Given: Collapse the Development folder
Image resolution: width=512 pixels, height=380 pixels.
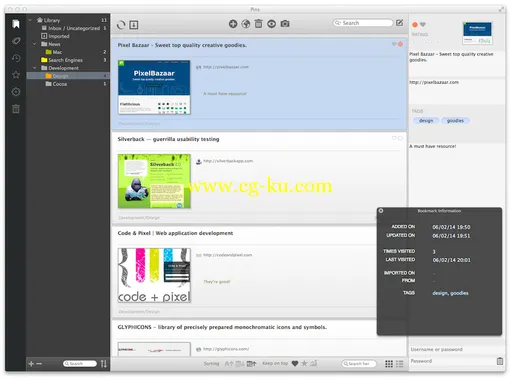Looking at the screenshot, I should [34, 68].
